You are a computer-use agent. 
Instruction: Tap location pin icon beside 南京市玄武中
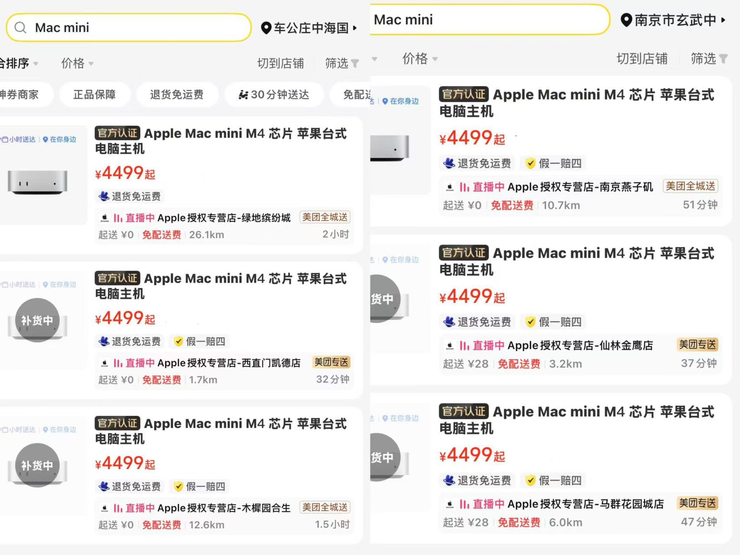pyautogui.click(x=626, y=20)
